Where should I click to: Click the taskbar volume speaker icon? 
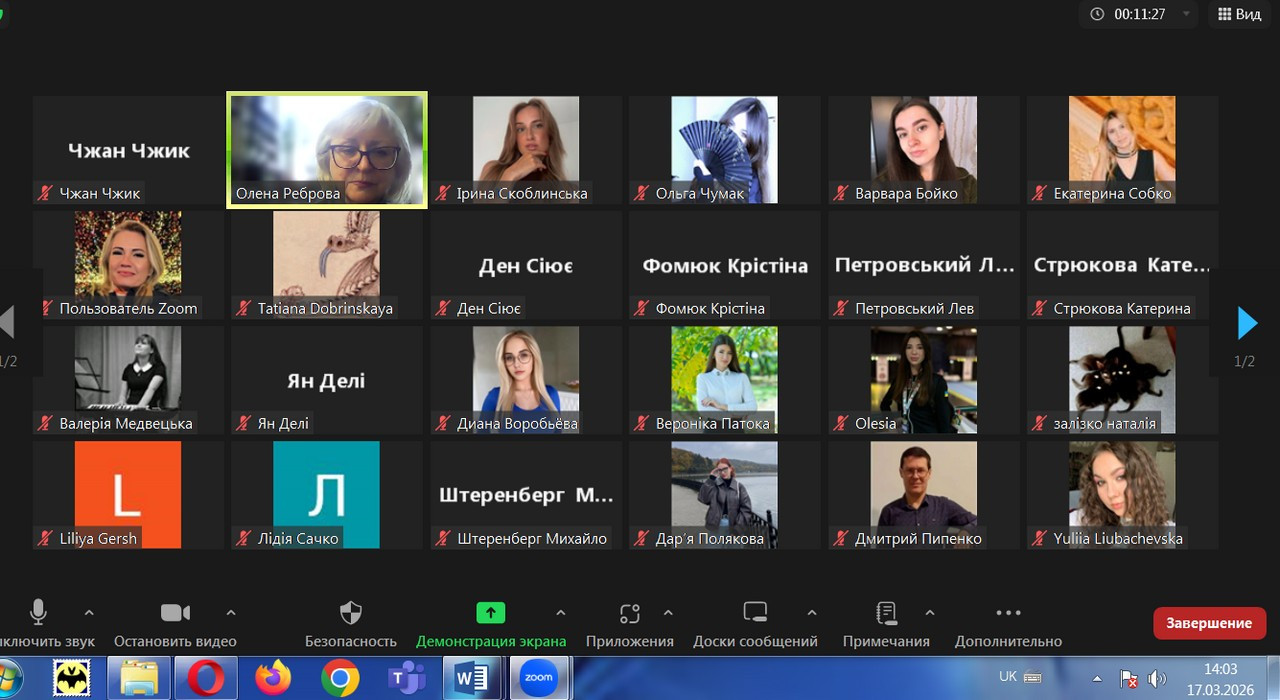(1157, 679)
